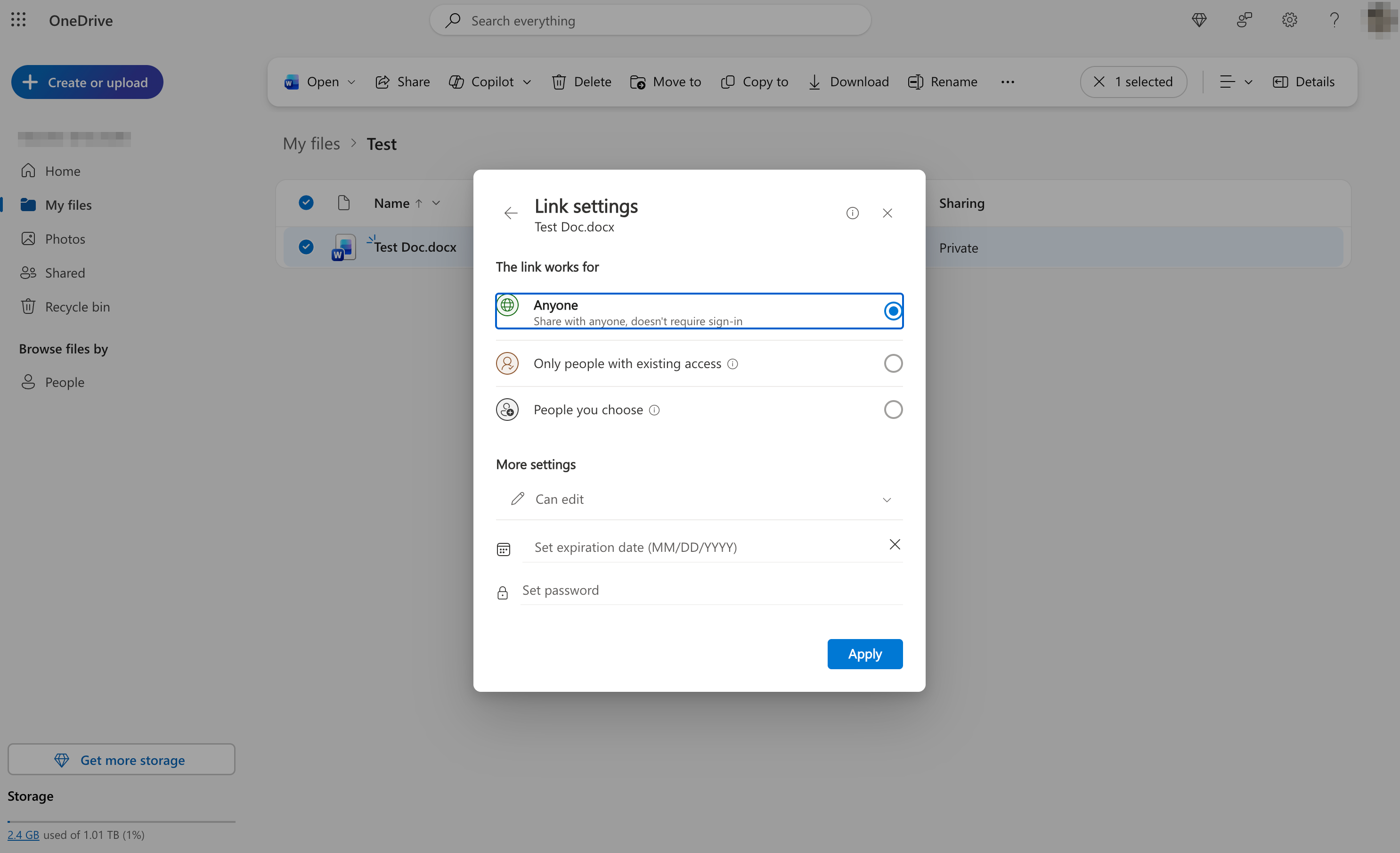Click the file type column header icon
1400x853 pixels.
click(343, 203)
